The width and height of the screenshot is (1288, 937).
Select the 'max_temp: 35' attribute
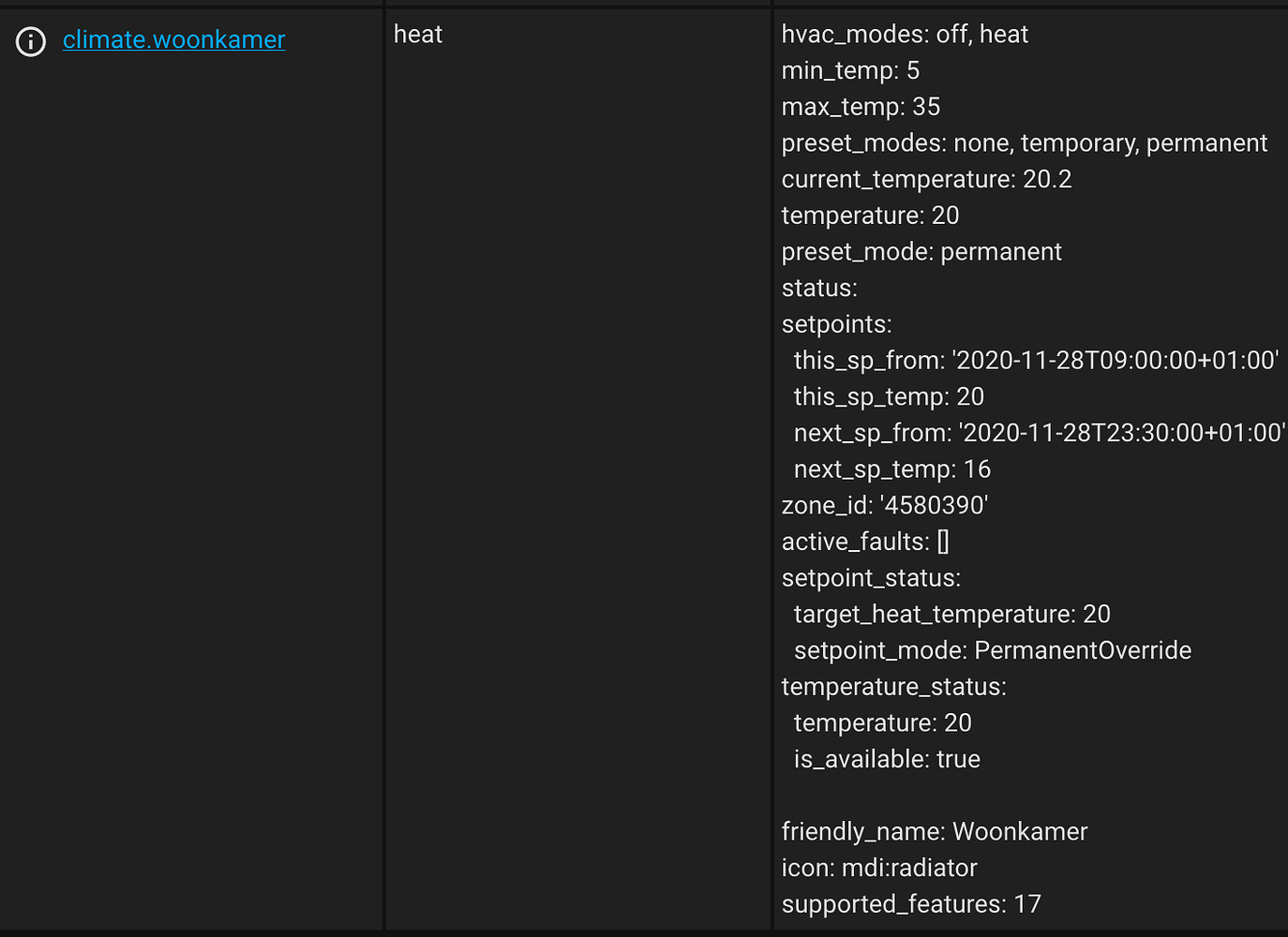point(861,107)
